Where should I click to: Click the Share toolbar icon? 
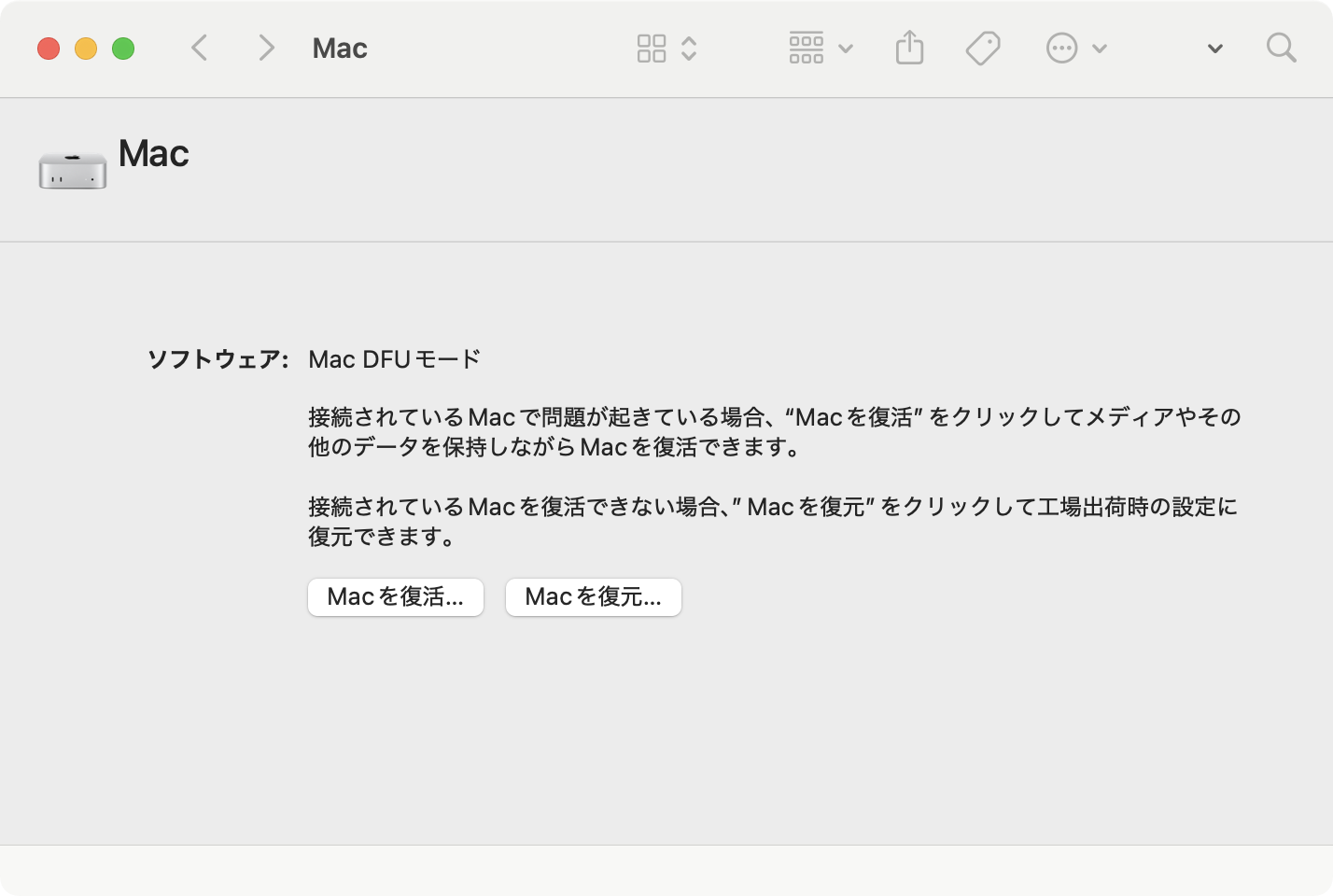909,47
